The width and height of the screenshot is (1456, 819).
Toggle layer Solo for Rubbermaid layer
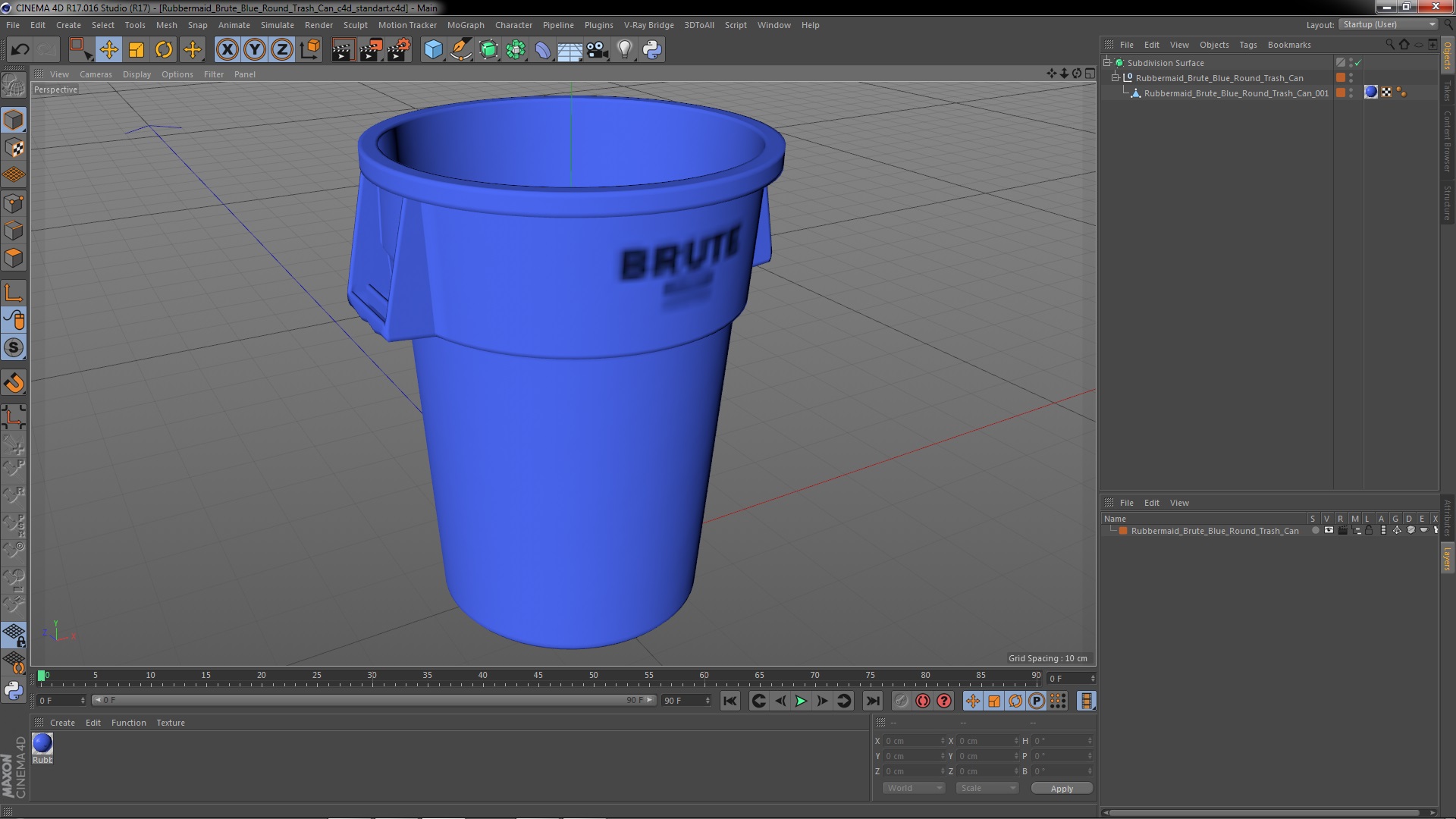(1315, 531)
